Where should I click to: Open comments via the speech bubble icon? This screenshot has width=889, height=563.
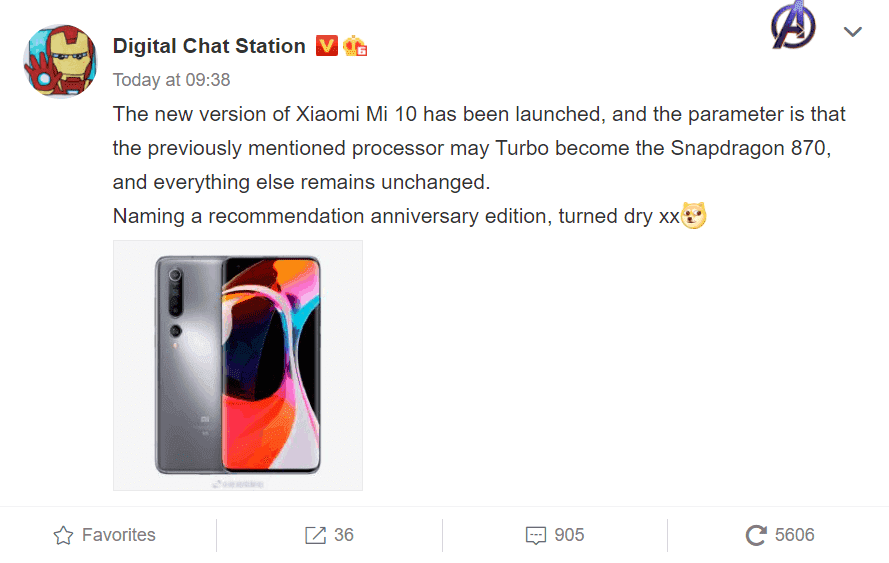pos(537,536)
